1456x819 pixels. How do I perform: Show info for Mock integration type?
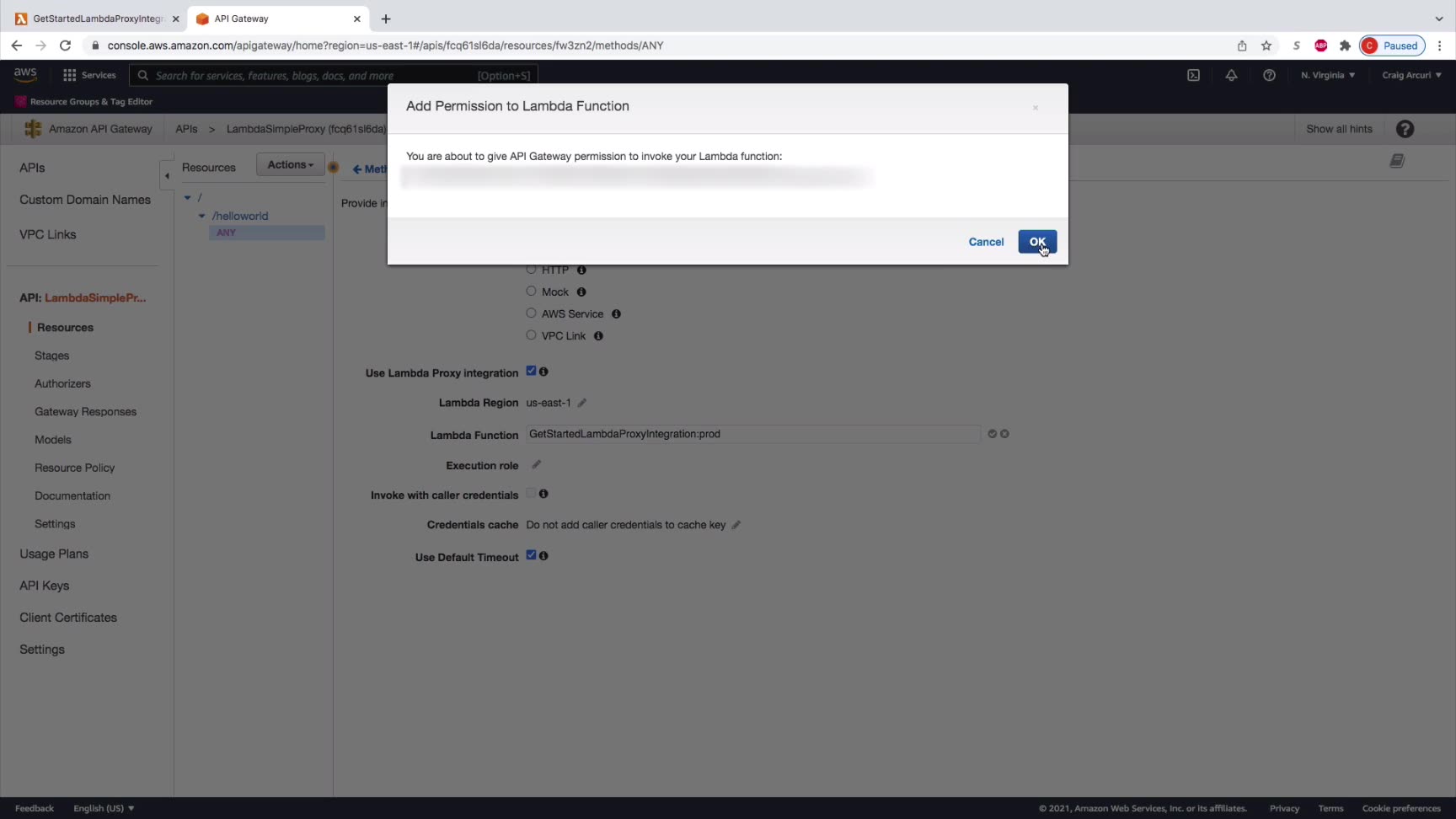click(x=581, y=292)
